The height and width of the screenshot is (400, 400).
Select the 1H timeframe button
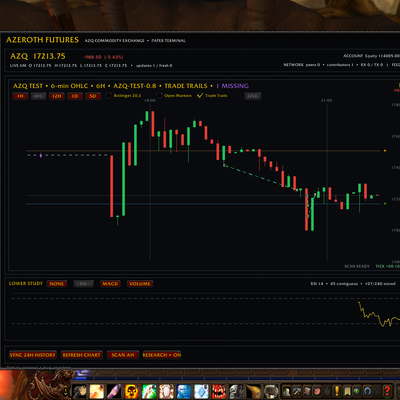20,96
